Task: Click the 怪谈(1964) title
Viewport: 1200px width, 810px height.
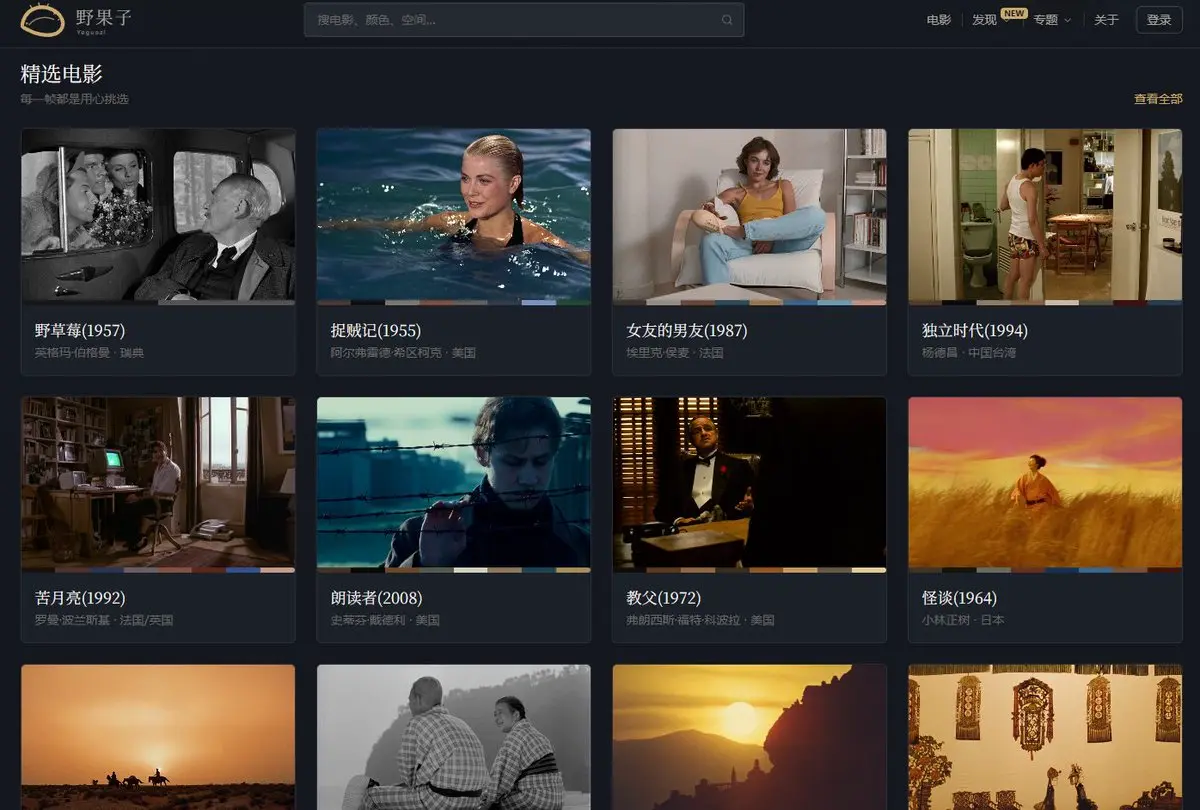Action: (x=959, y=598)
